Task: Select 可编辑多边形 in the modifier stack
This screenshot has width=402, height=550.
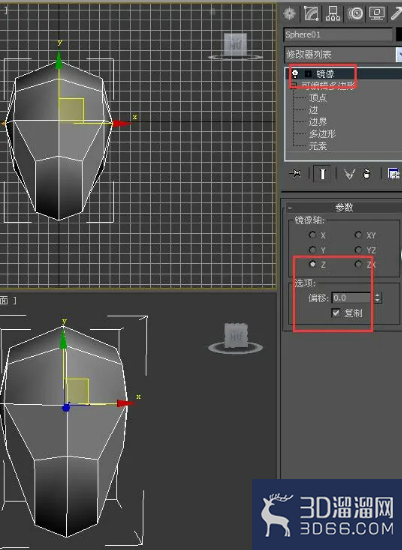Action: [328, 85]
